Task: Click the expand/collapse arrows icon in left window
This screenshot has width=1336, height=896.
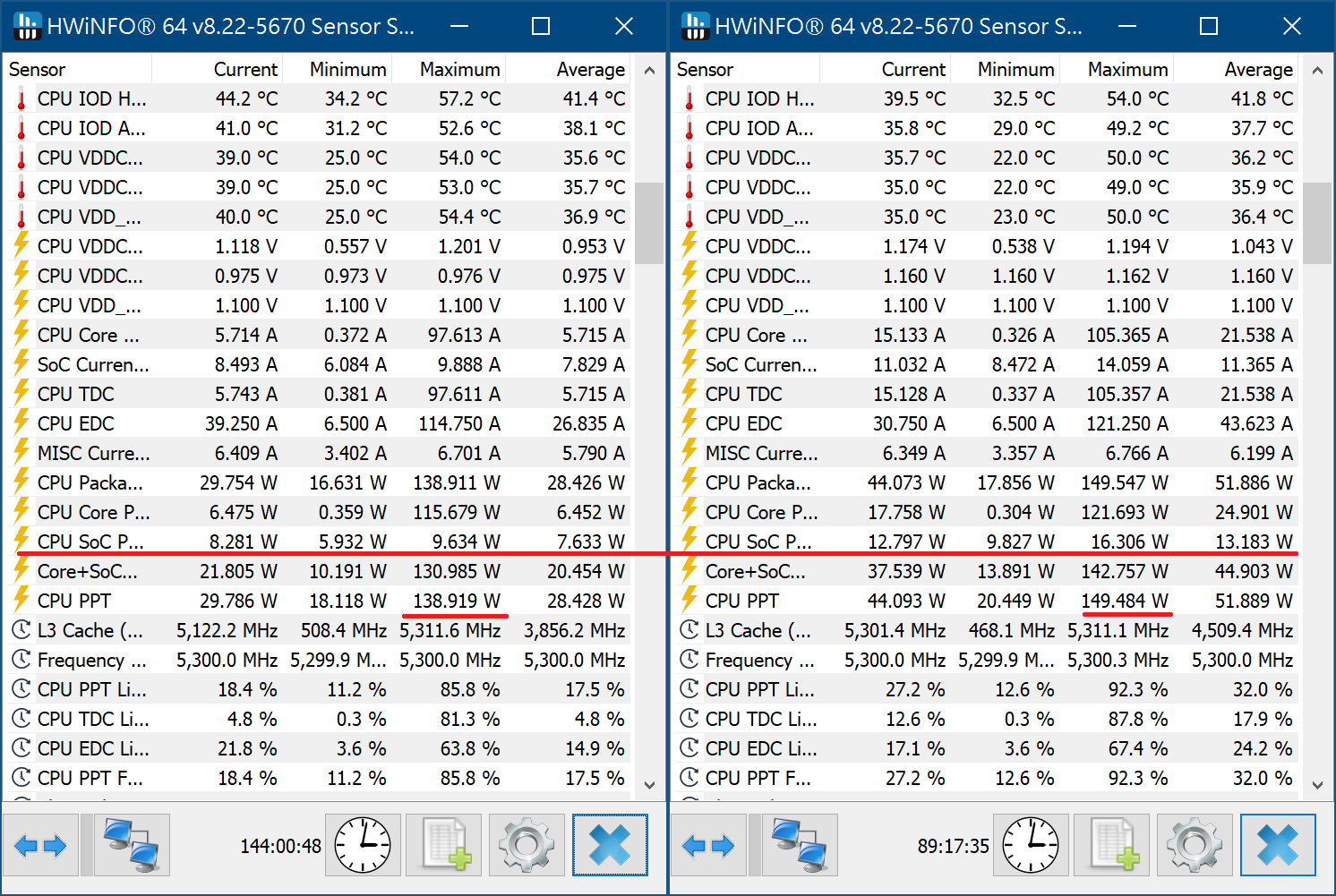Action: 40,845
